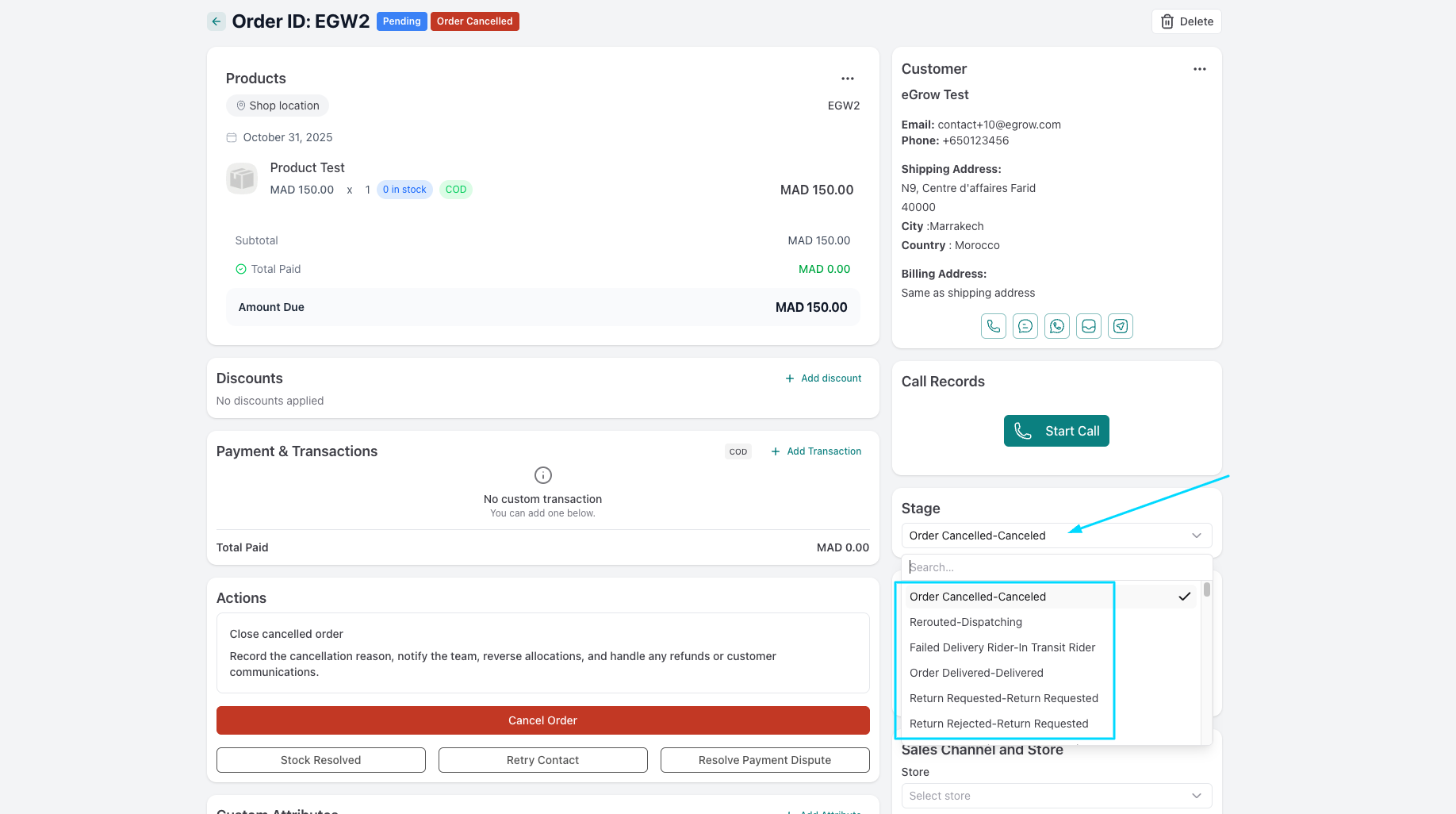Click the SMS chat bubble icon
1456x814 pixels.
pyautogui.click(x=1025, y=326)
